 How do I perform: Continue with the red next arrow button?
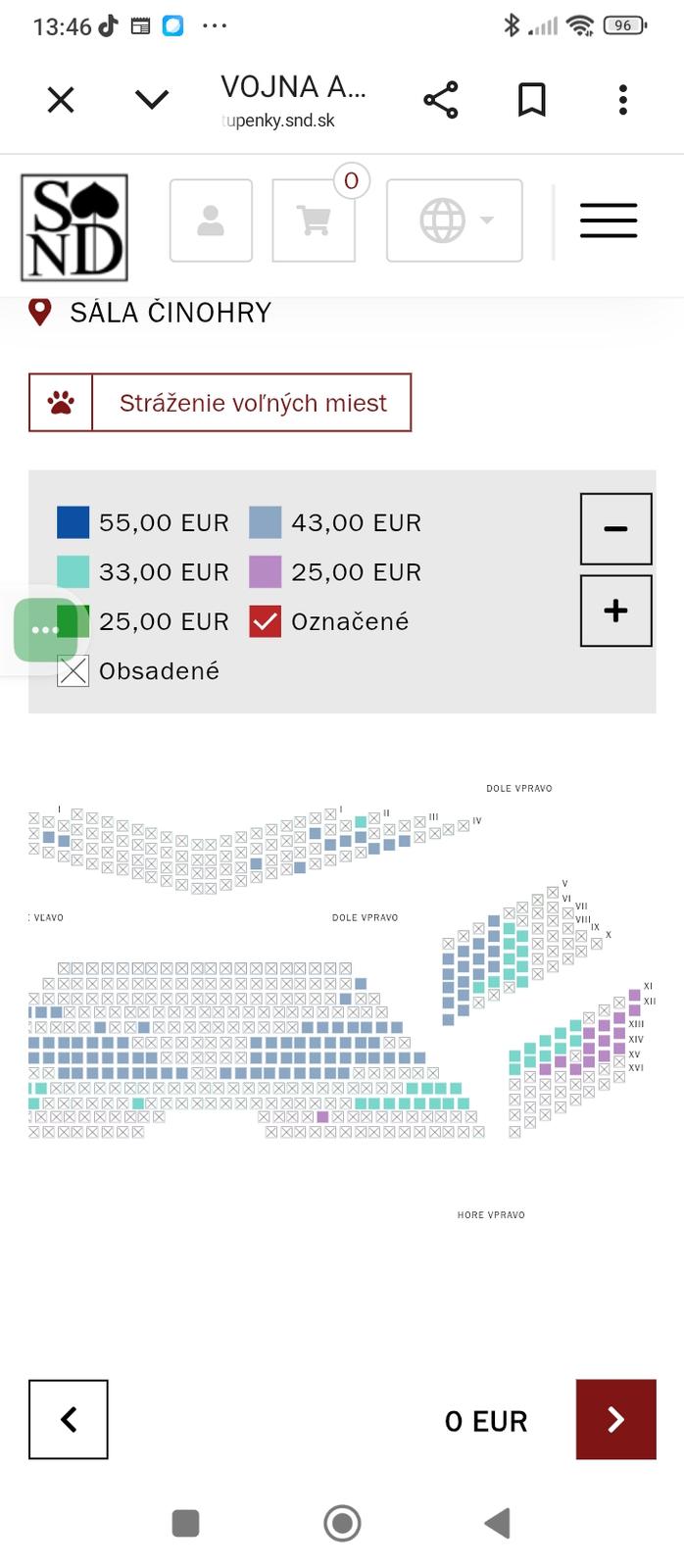coord(615,1419)
